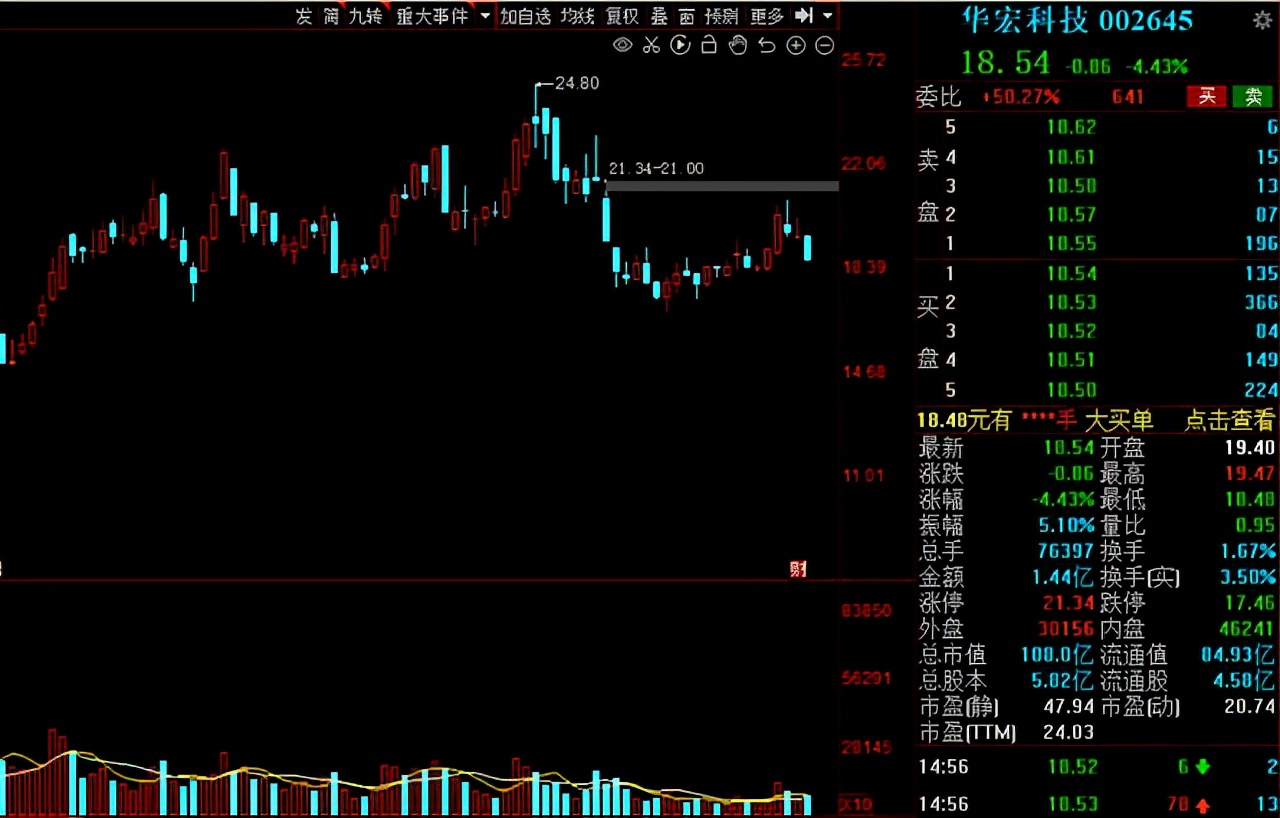Open the 更多 more menu
1280x818 pixels.
click(767, 16)
